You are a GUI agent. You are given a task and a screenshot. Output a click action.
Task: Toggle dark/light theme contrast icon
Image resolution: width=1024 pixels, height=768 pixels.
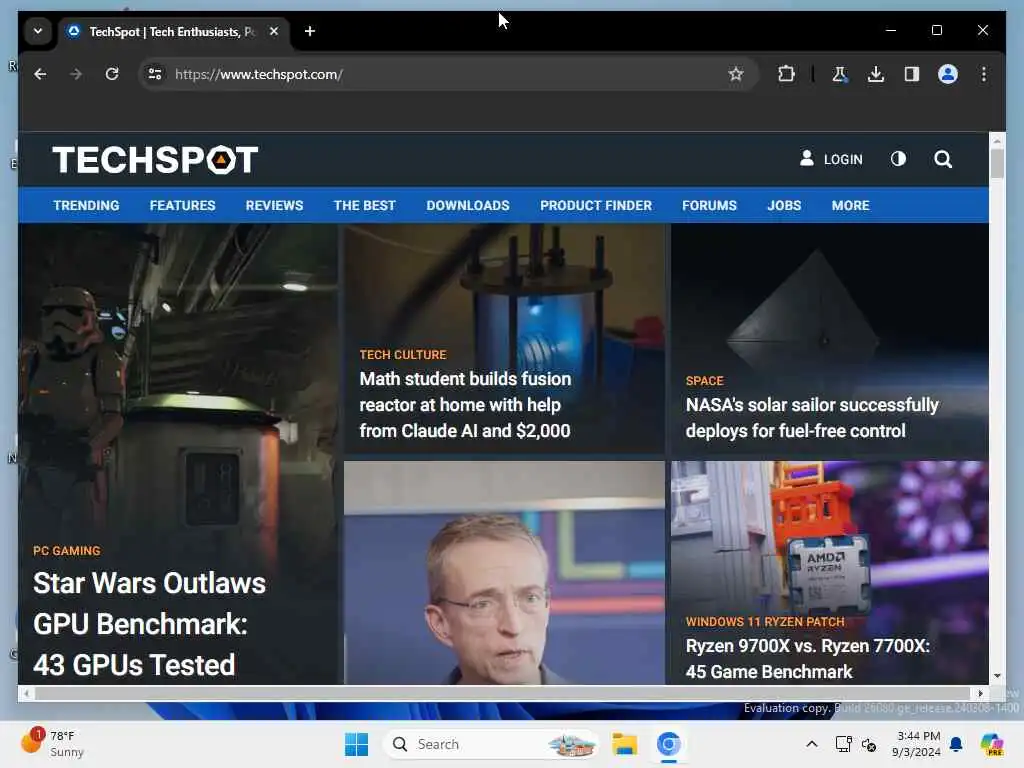pos(898,159)
